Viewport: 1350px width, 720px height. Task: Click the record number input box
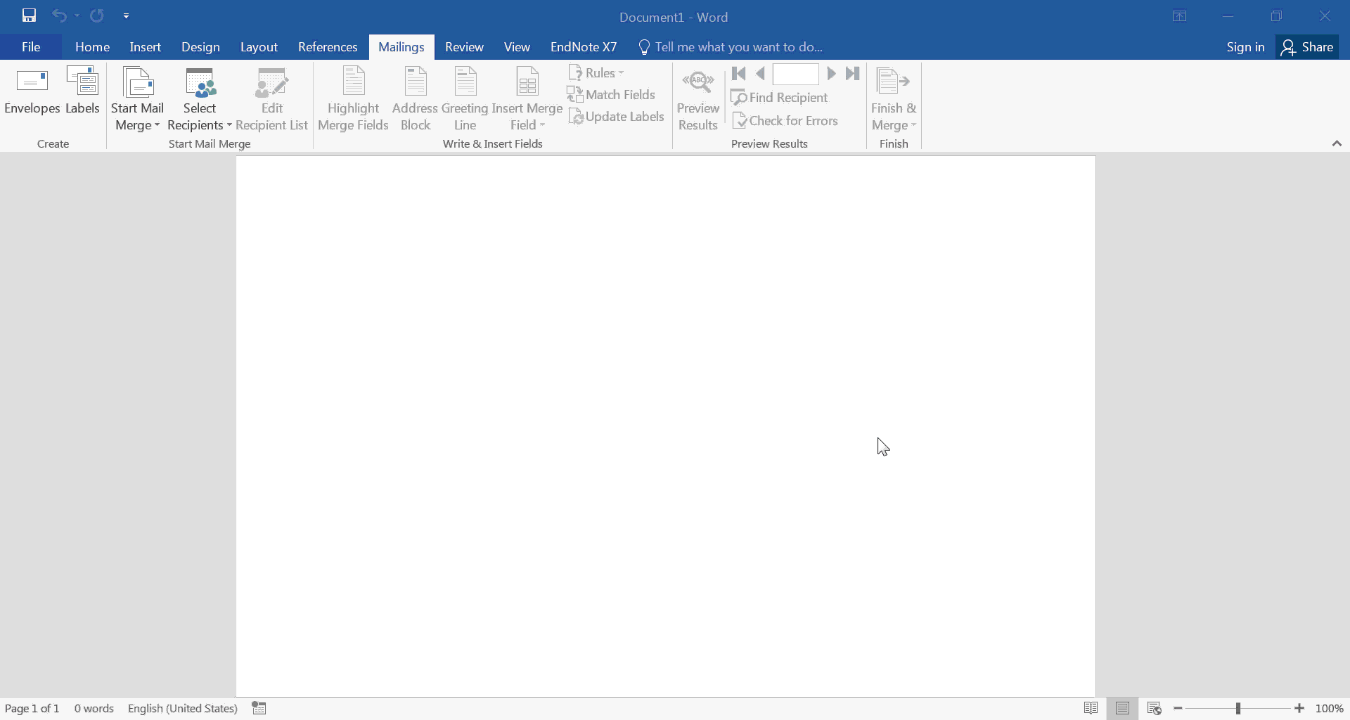(x=796, y=73)
